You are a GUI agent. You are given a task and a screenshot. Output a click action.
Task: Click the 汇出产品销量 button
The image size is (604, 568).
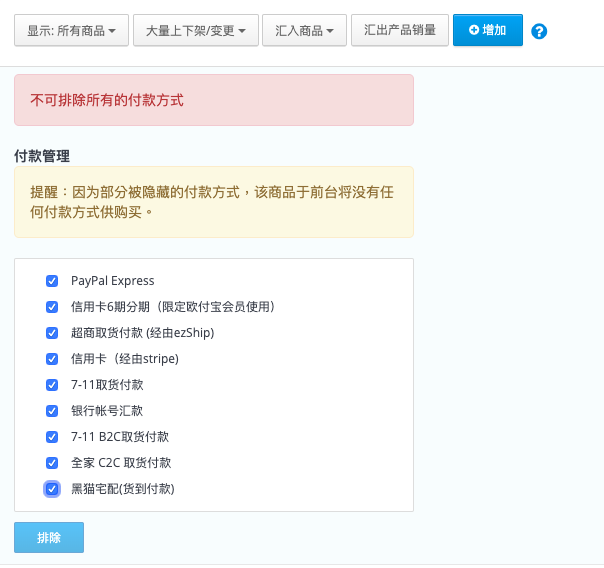coord(400,30)
